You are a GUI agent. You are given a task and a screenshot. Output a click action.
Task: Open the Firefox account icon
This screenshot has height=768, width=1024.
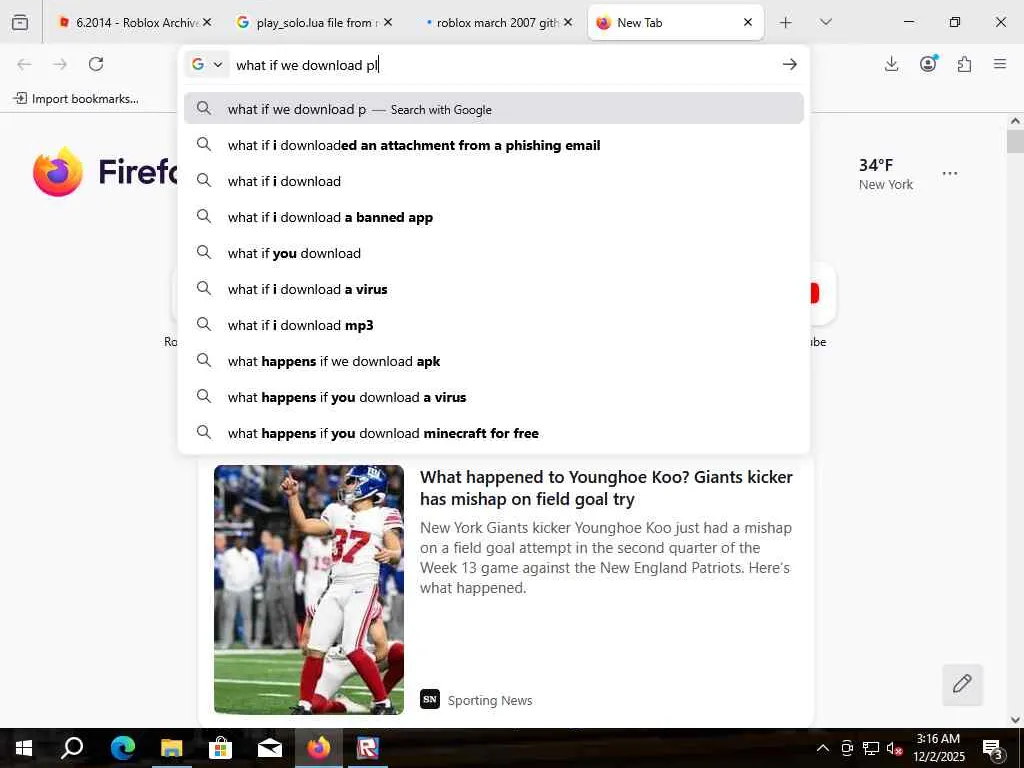pyautogui.click(x=928, y=64)
